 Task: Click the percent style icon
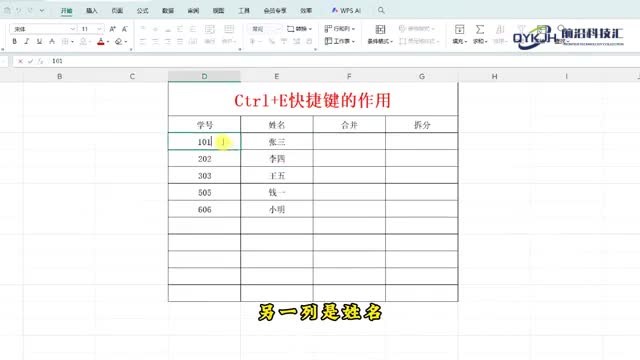point(271,41)
